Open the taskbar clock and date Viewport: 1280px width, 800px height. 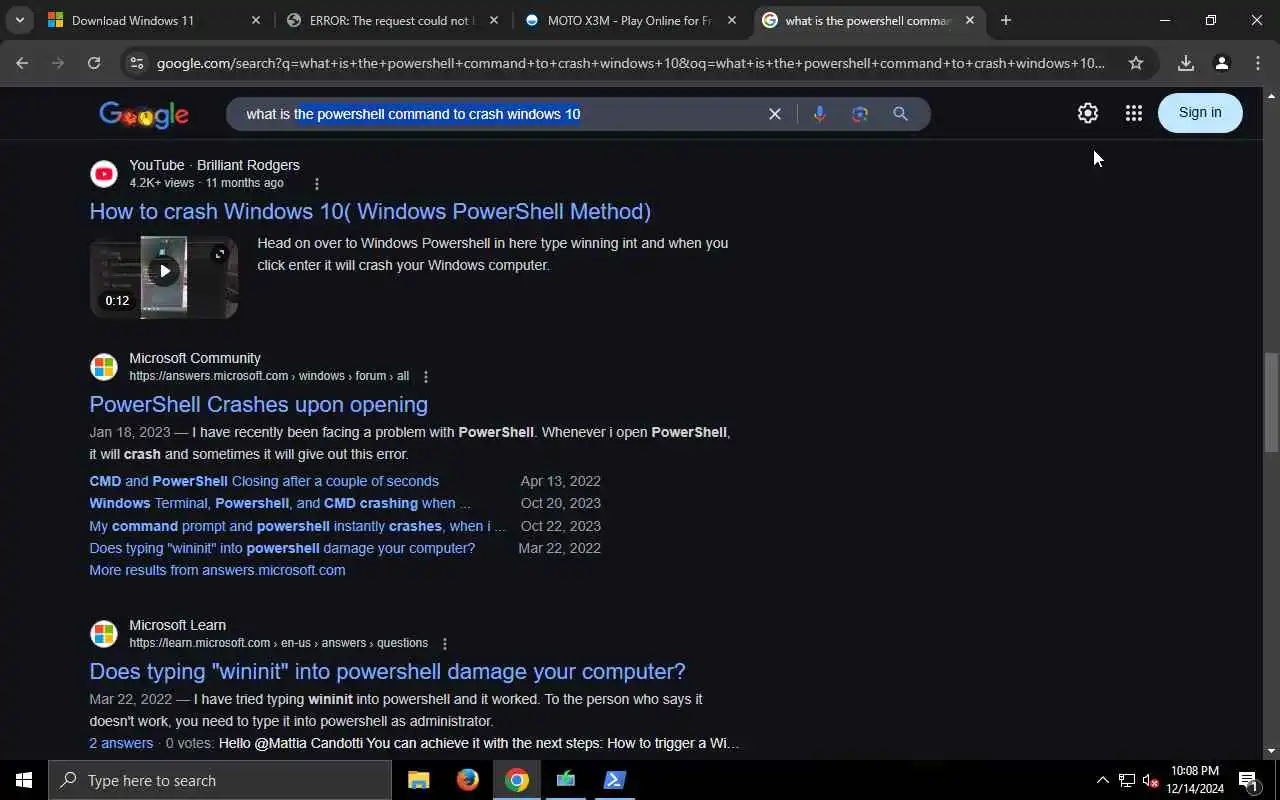pos(1197,780)
